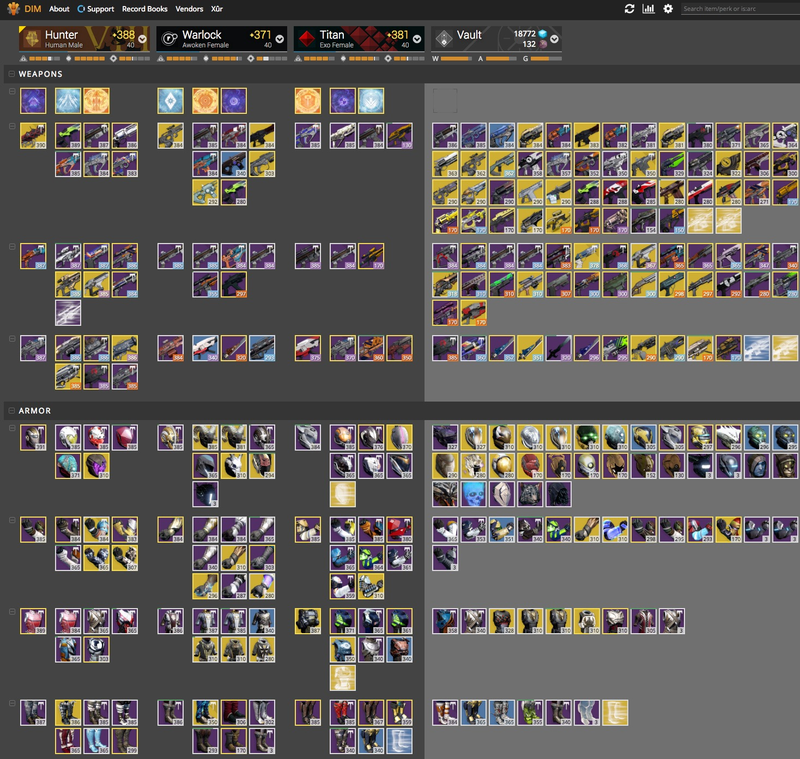Select Titan's blue Striker subclass
The height and width of the screenshot is (759, 800).
coord(371,100)
